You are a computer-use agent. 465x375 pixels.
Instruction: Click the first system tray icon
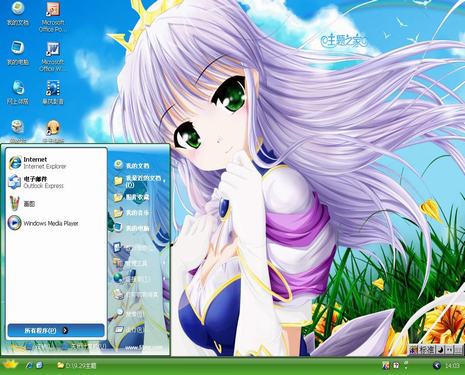[386, 366]
